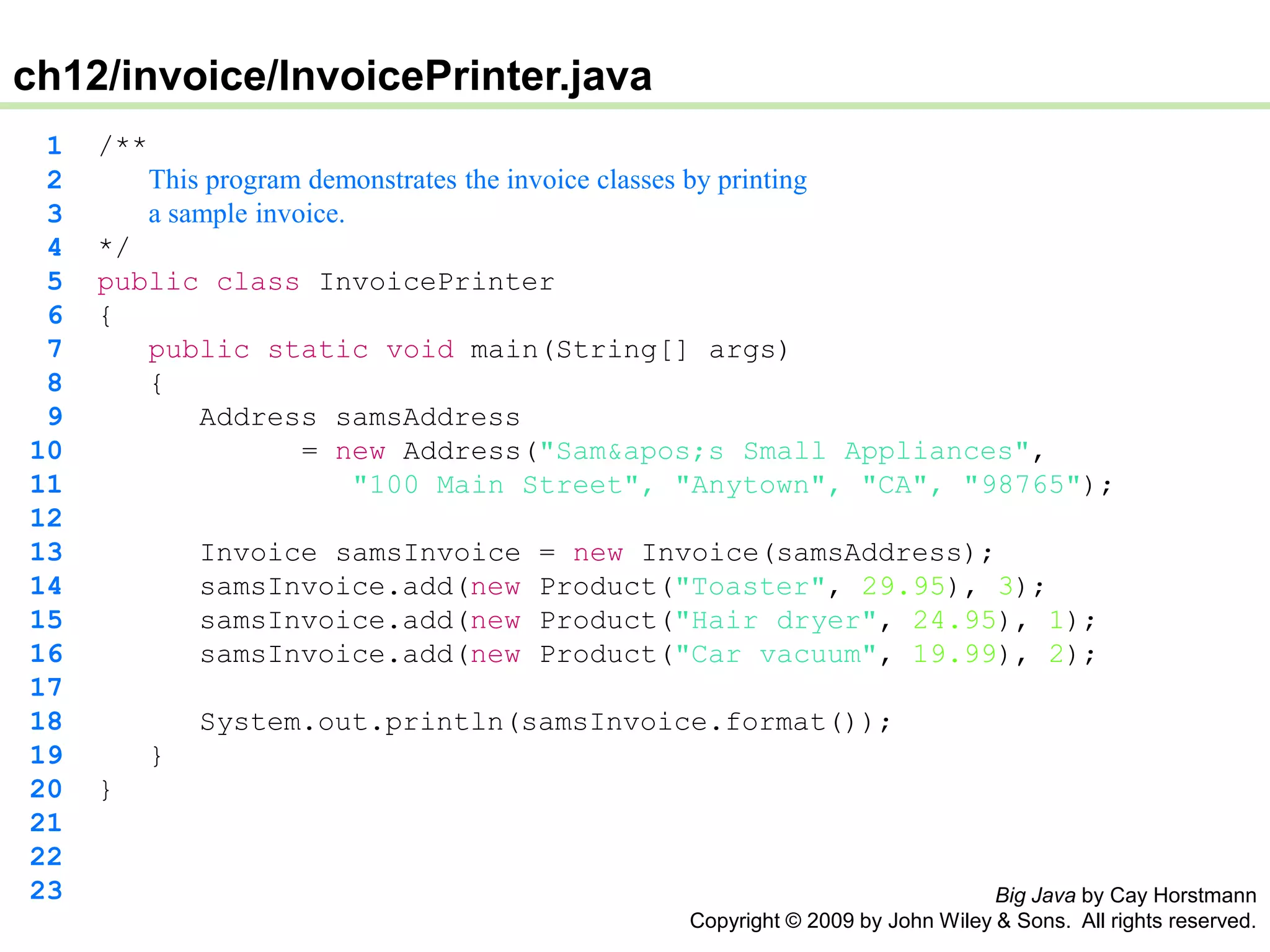Click 'Address samsAddress' declaration
This screenshot has width=1270, height=952.
[x=360, y=417]
